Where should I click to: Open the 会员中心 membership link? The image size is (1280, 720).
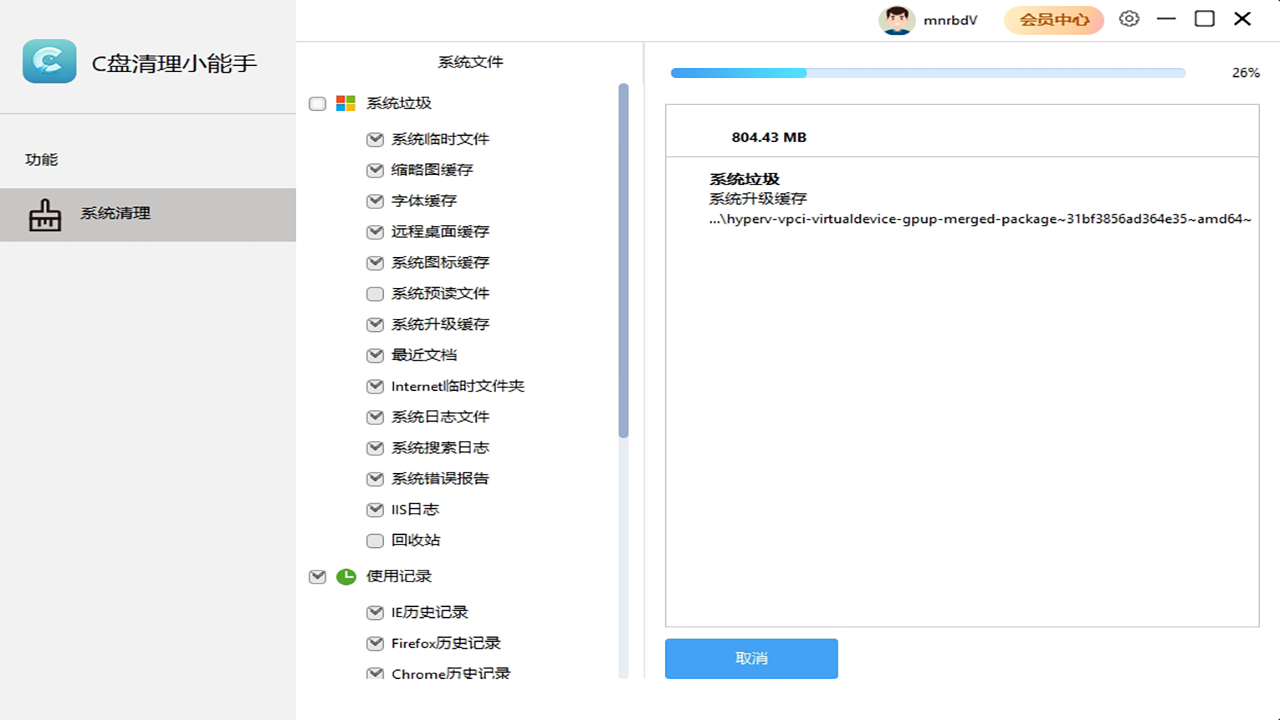coord(1053,19)
